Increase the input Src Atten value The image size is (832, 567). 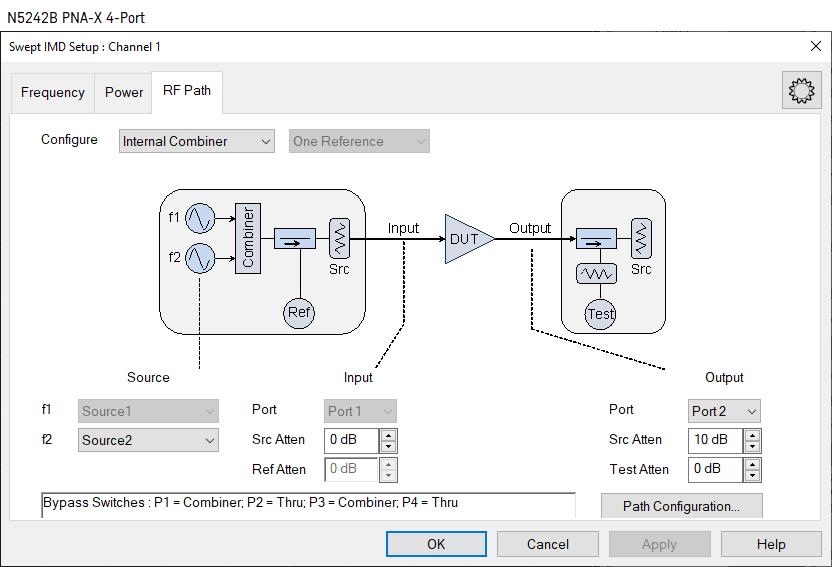(389, 435)
